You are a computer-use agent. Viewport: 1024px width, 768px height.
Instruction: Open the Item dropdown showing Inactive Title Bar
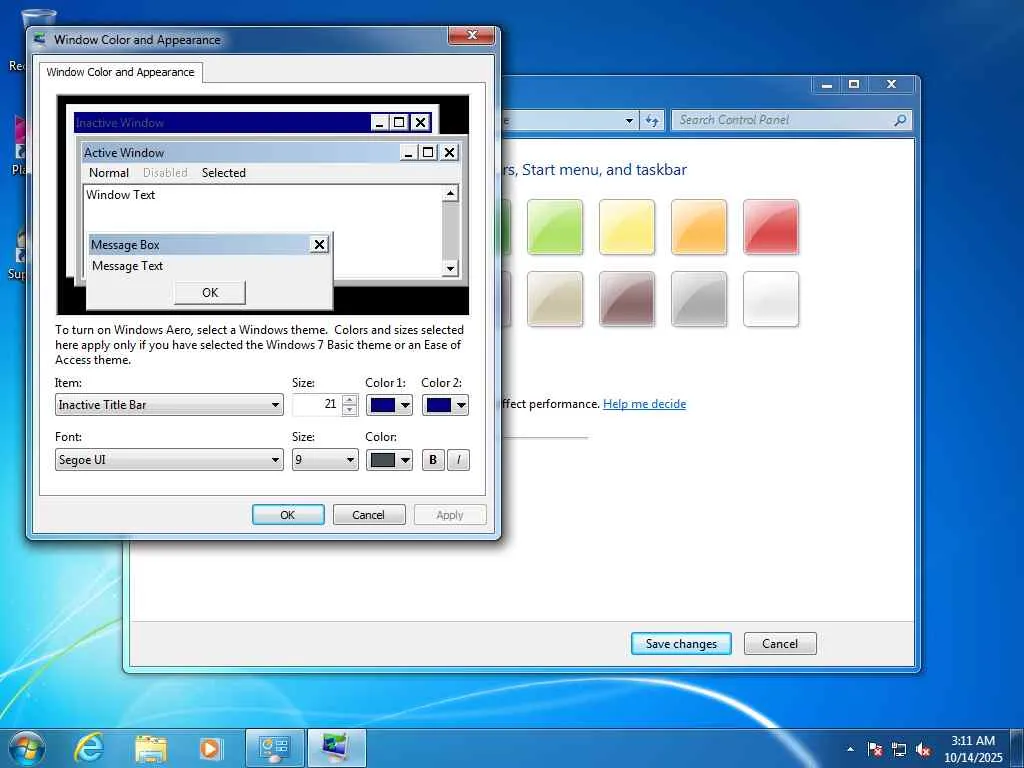(169, 405)
